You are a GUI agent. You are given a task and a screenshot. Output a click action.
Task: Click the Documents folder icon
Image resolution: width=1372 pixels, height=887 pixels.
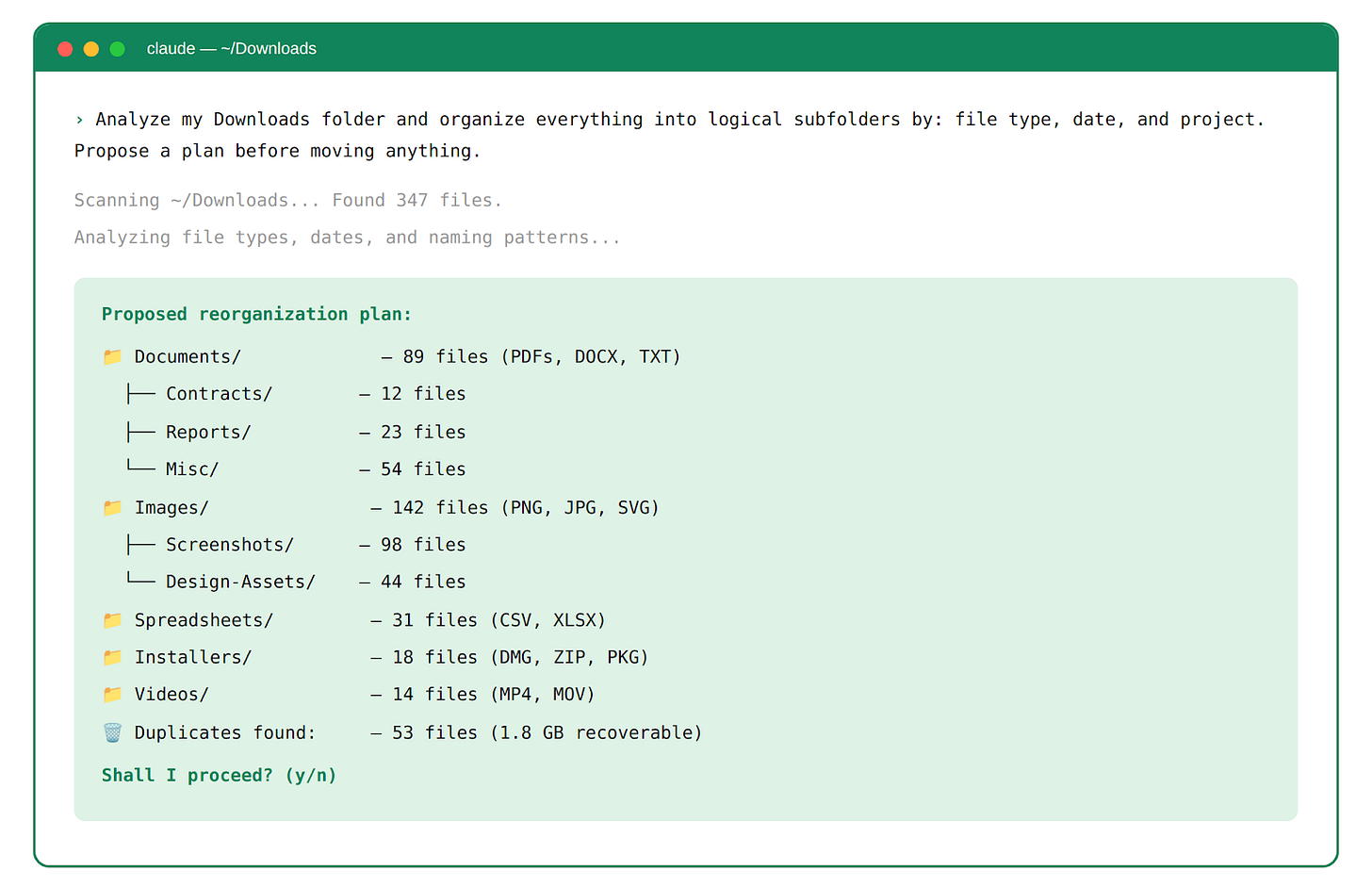112,356
